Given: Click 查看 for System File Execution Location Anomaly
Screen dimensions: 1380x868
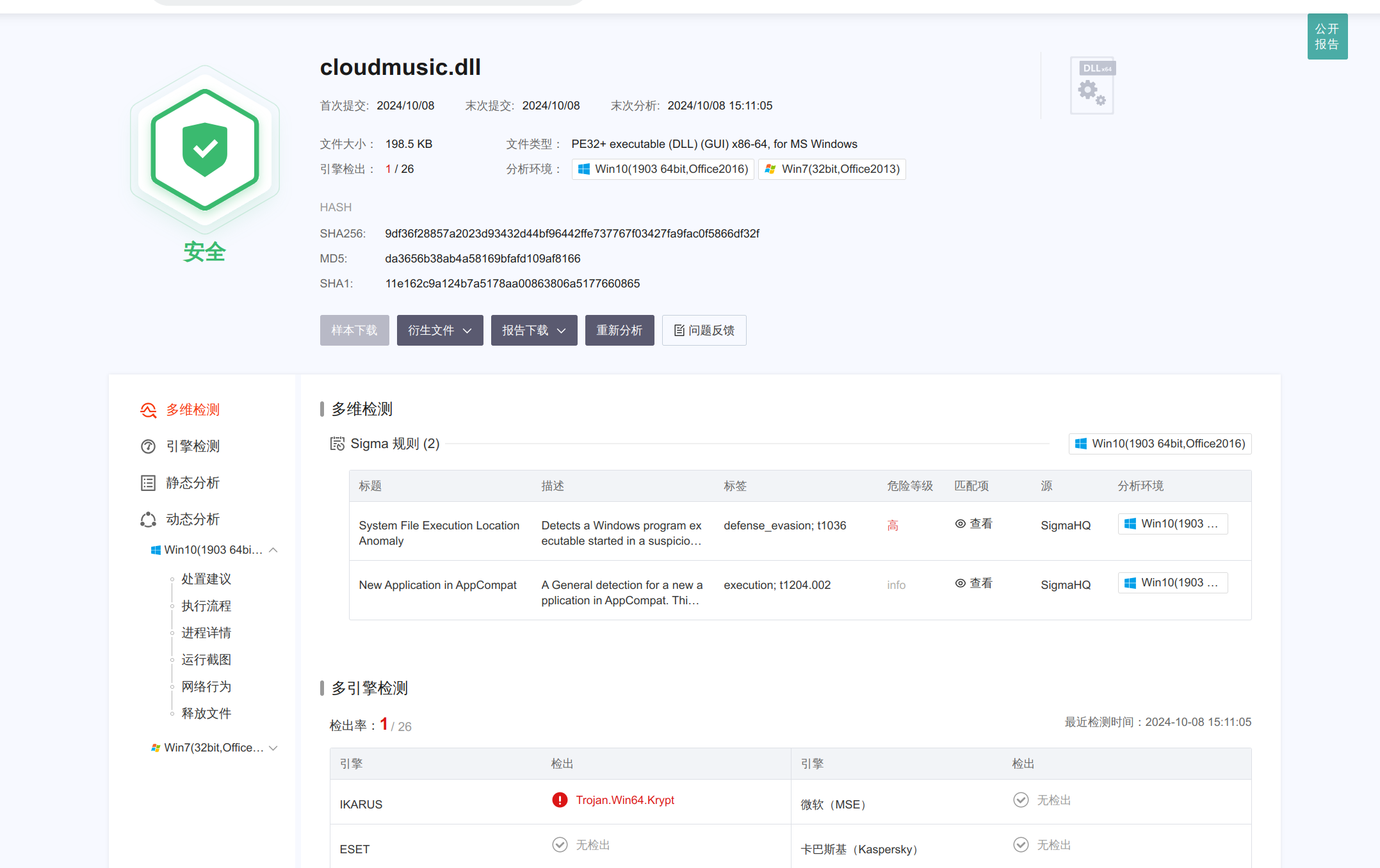Looking at the screenshot, I should [x=973, y=524].
